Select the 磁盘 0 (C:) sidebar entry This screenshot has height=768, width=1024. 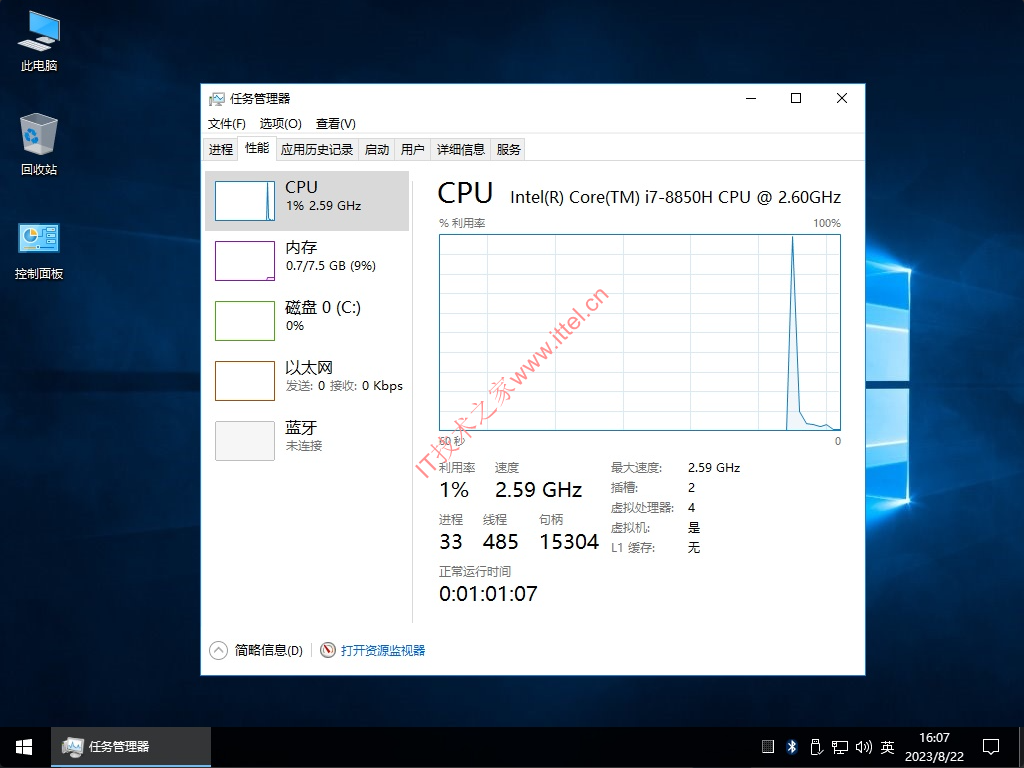(x=307, y=321)
